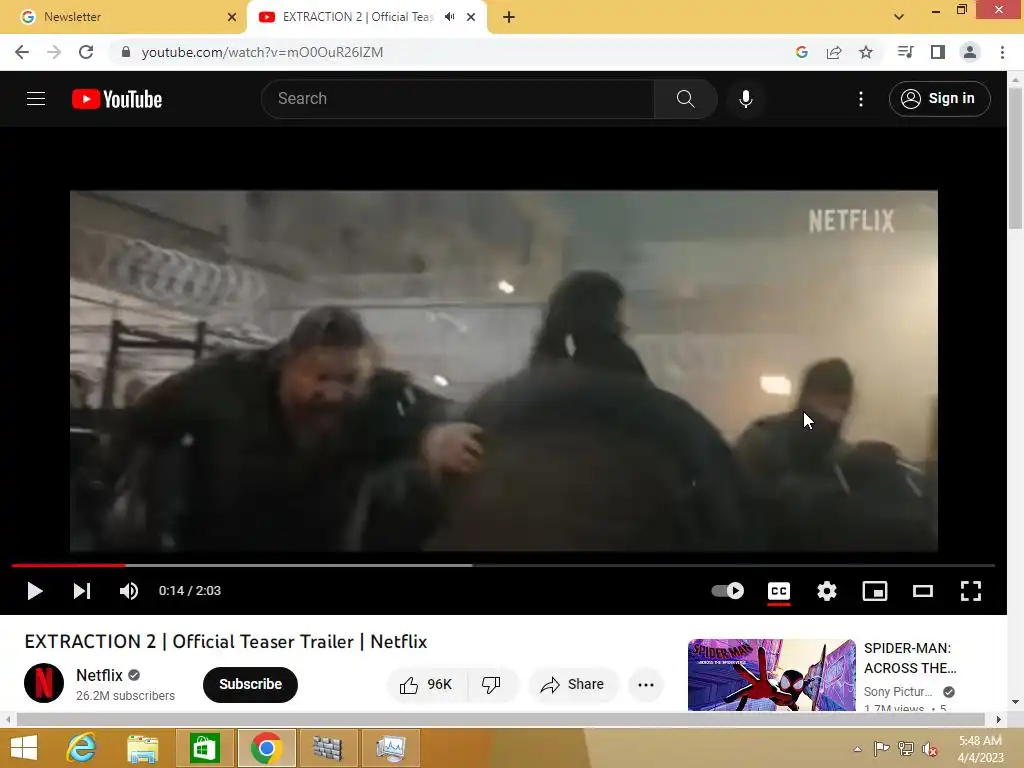
Task: Click the video frame to play
Action: coord(504,371)
